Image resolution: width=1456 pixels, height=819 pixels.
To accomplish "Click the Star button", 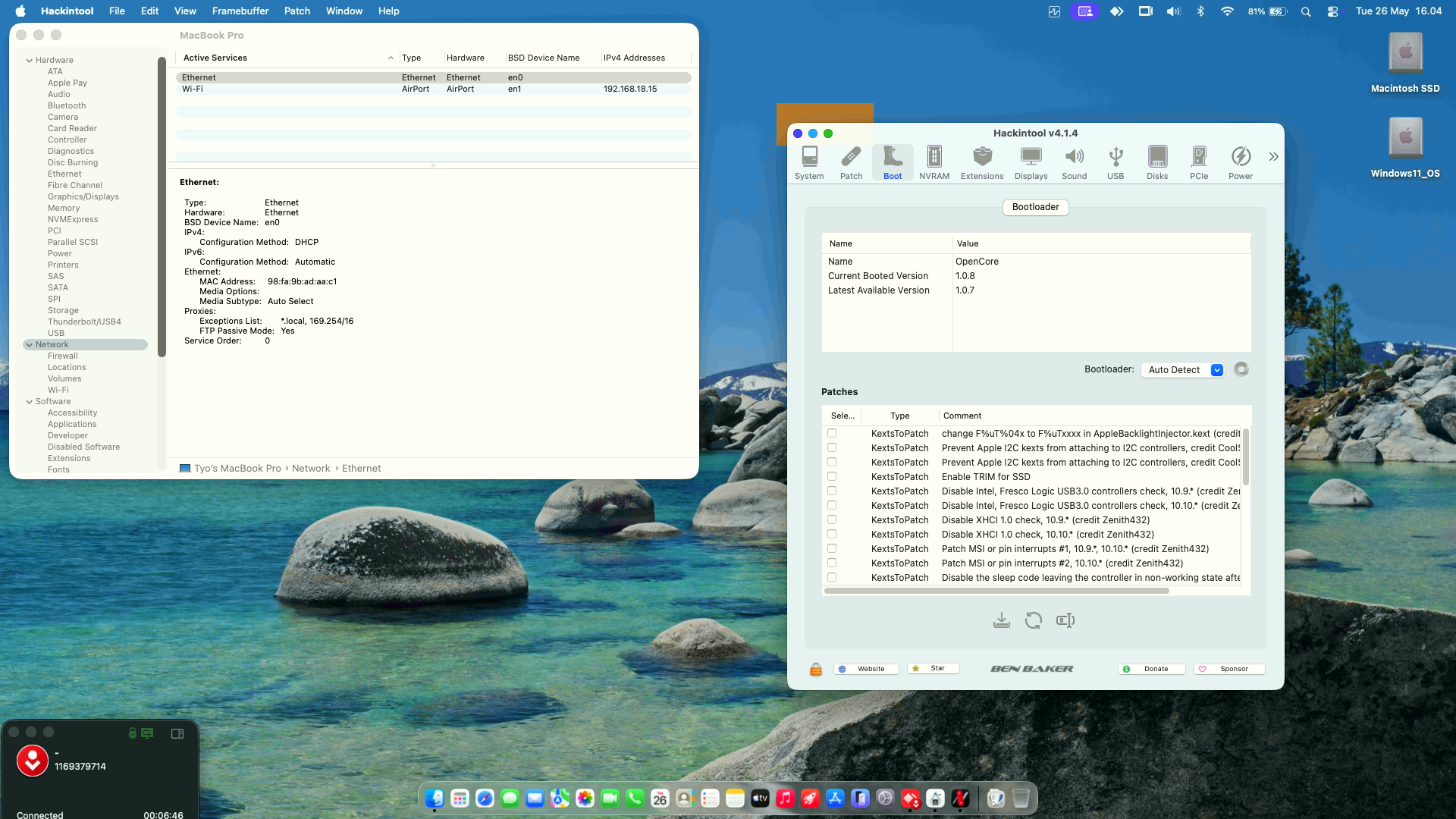I will click(934, 668).
